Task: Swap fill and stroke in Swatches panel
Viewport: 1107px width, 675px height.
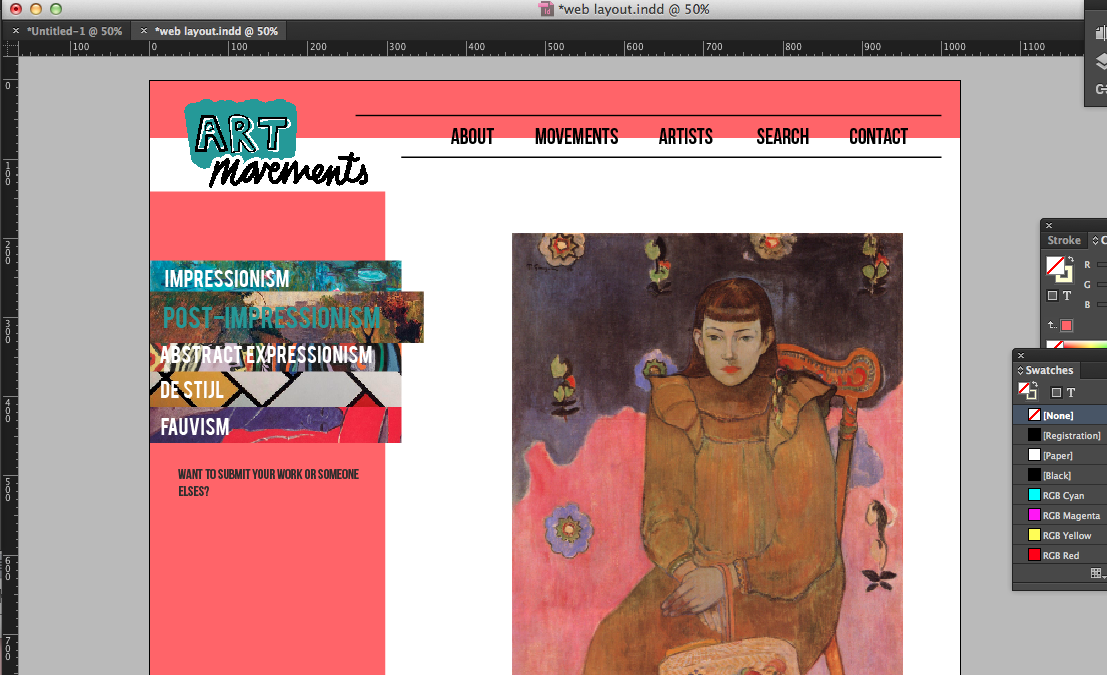Action: pyautogui.click(x=1034, y=385)
